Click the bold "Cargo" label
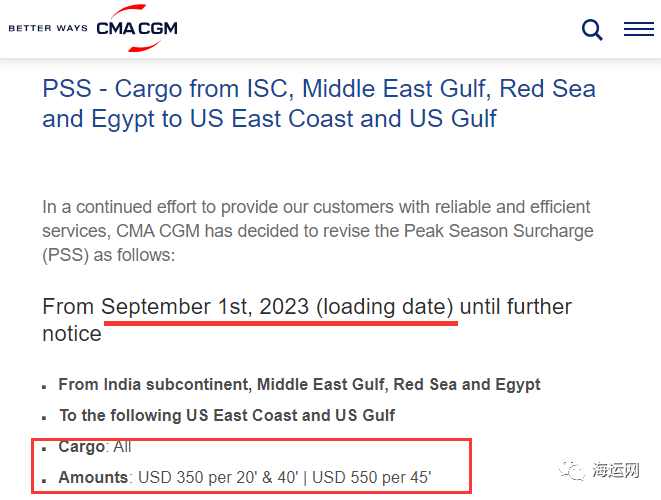Screen dimensions: 661x500 [x=82, y=446]
